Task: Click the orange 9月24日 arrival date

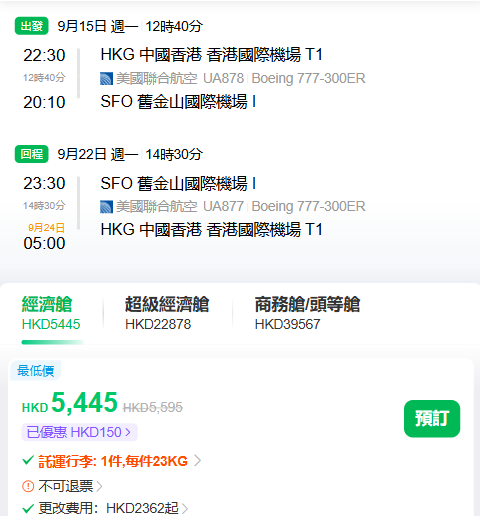Action: pyautogui.click(x=46, y=228)
